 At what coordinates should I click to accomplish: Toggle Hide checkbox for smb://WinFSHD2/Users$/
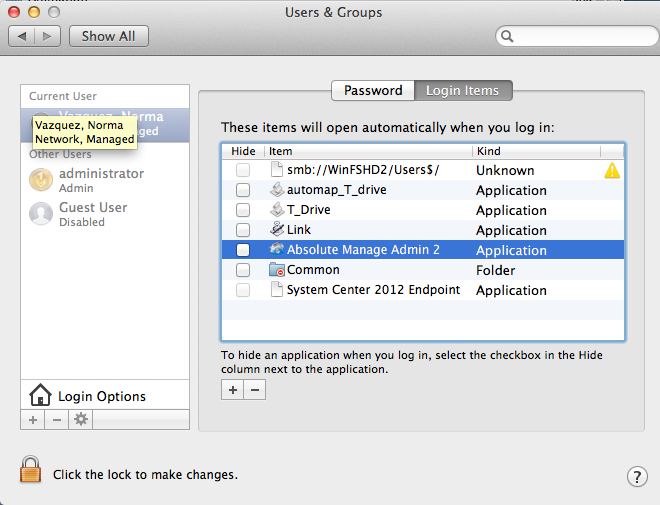(243, 170)
